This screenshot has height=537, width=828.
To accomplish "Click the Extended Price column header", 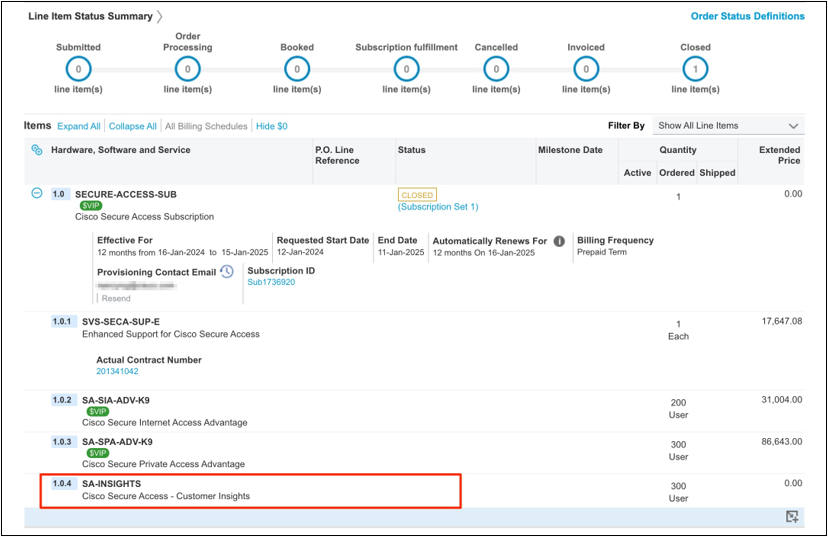I will click(x=779, y=155).
